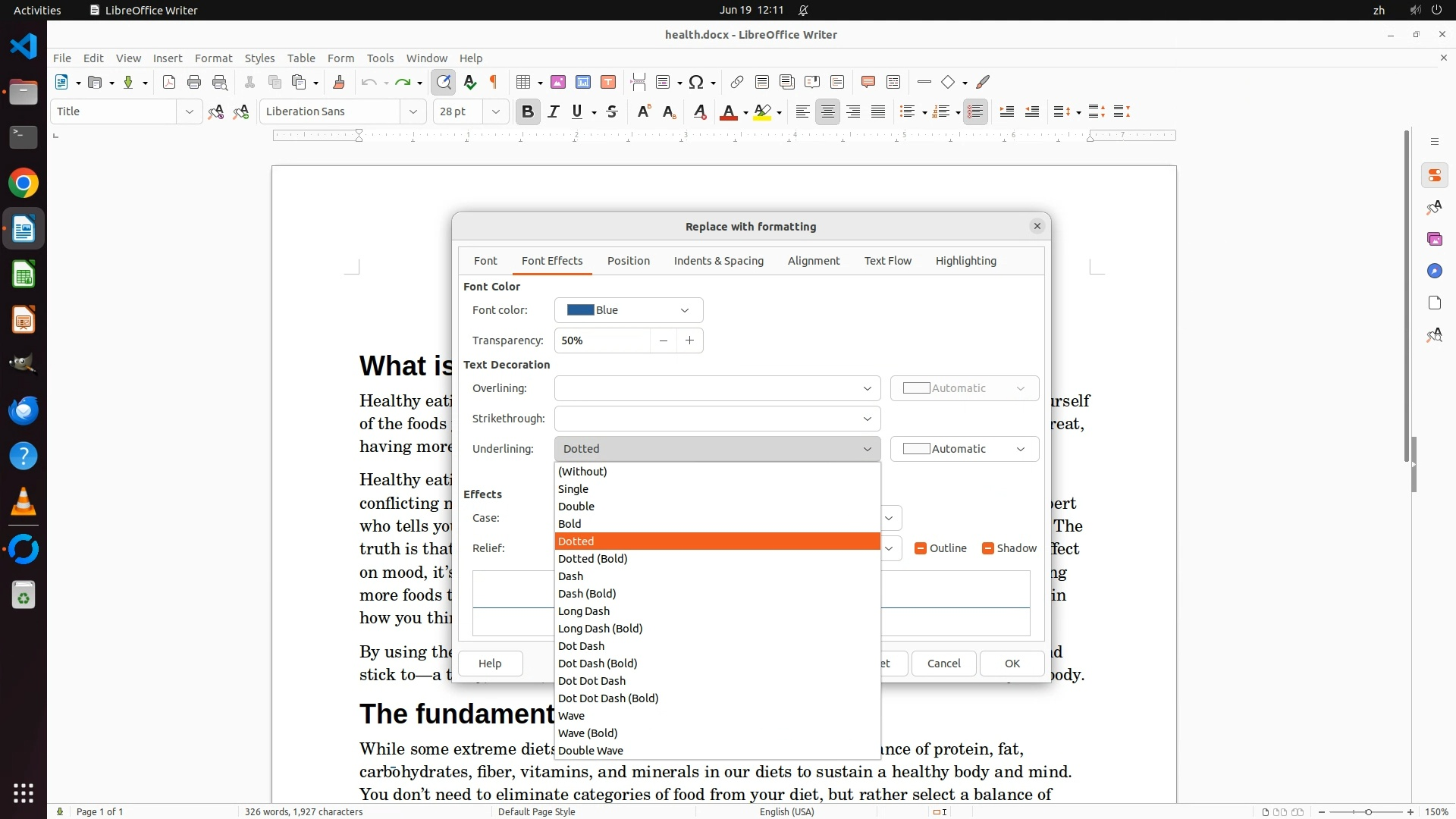1456x819 pixels.
Task: Expand the Overlining dropdown
Action: click(x=717, y=388)
